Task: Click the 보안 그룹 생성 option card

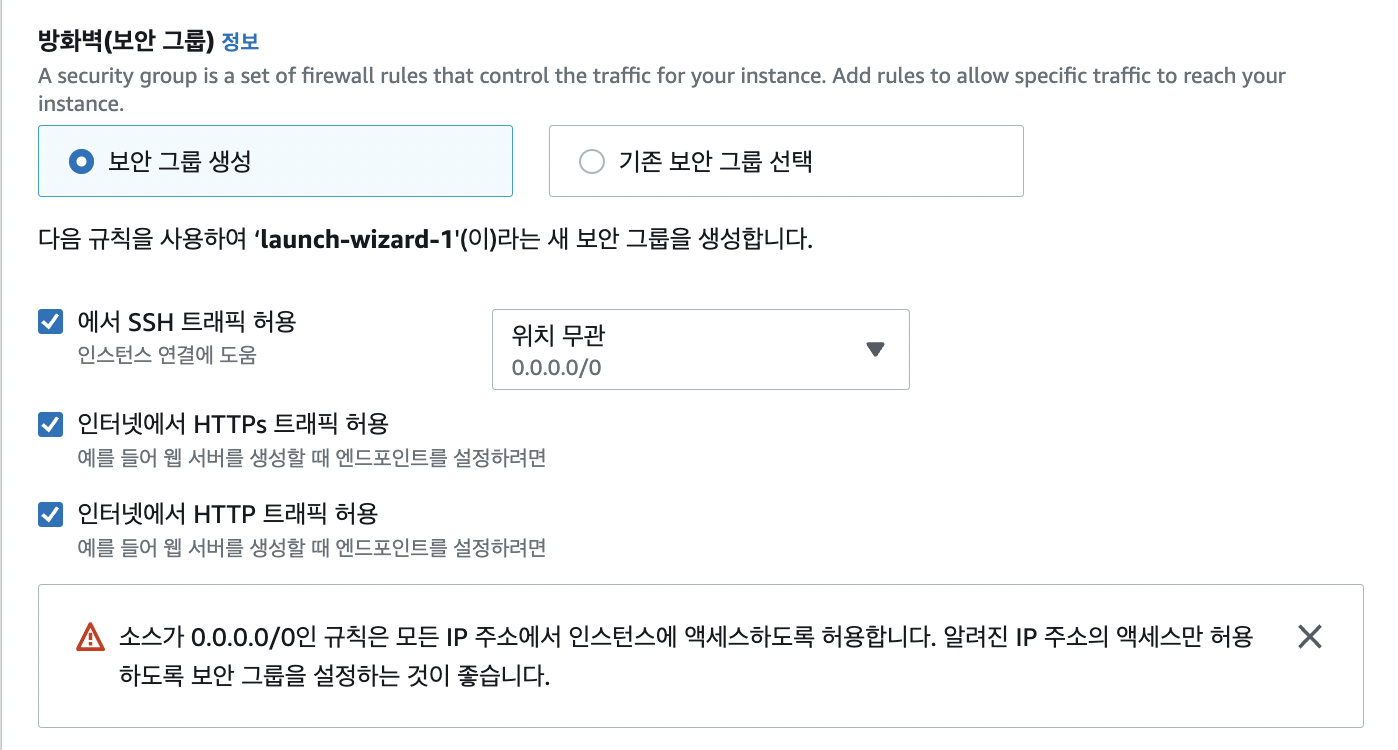Action: coord(275,161)
